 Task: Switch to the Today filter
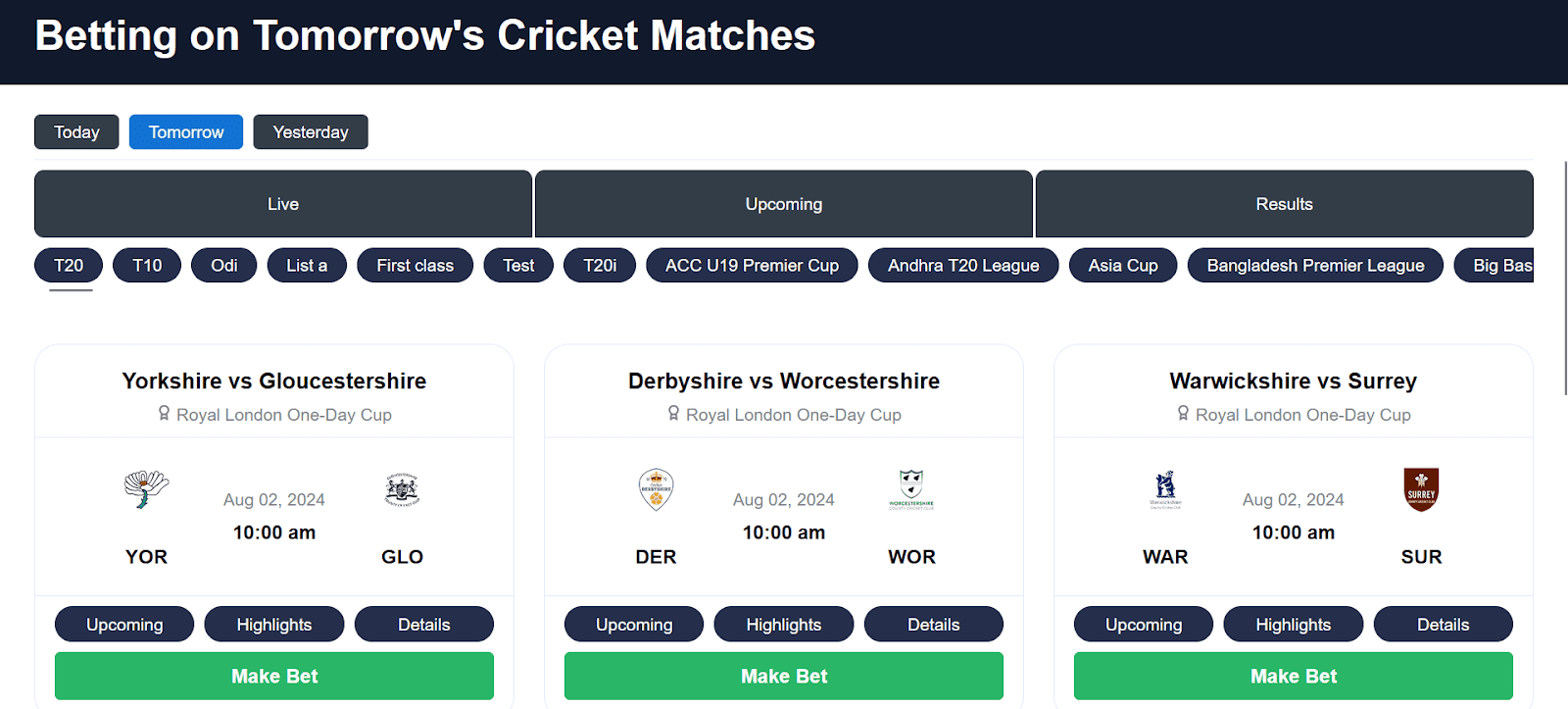pyautogui.click(x=76, y=132)
